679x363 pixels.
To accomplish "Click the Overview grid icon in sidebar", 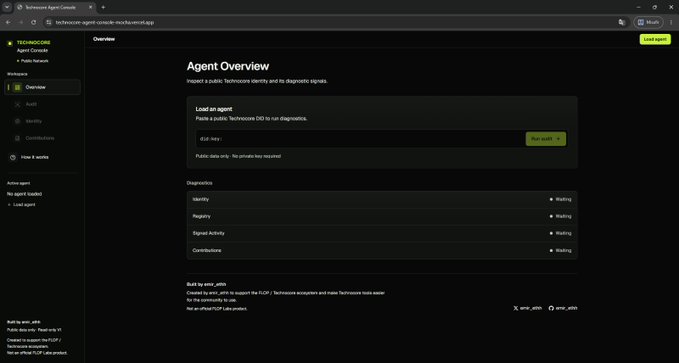I will (x=17, y=88).
